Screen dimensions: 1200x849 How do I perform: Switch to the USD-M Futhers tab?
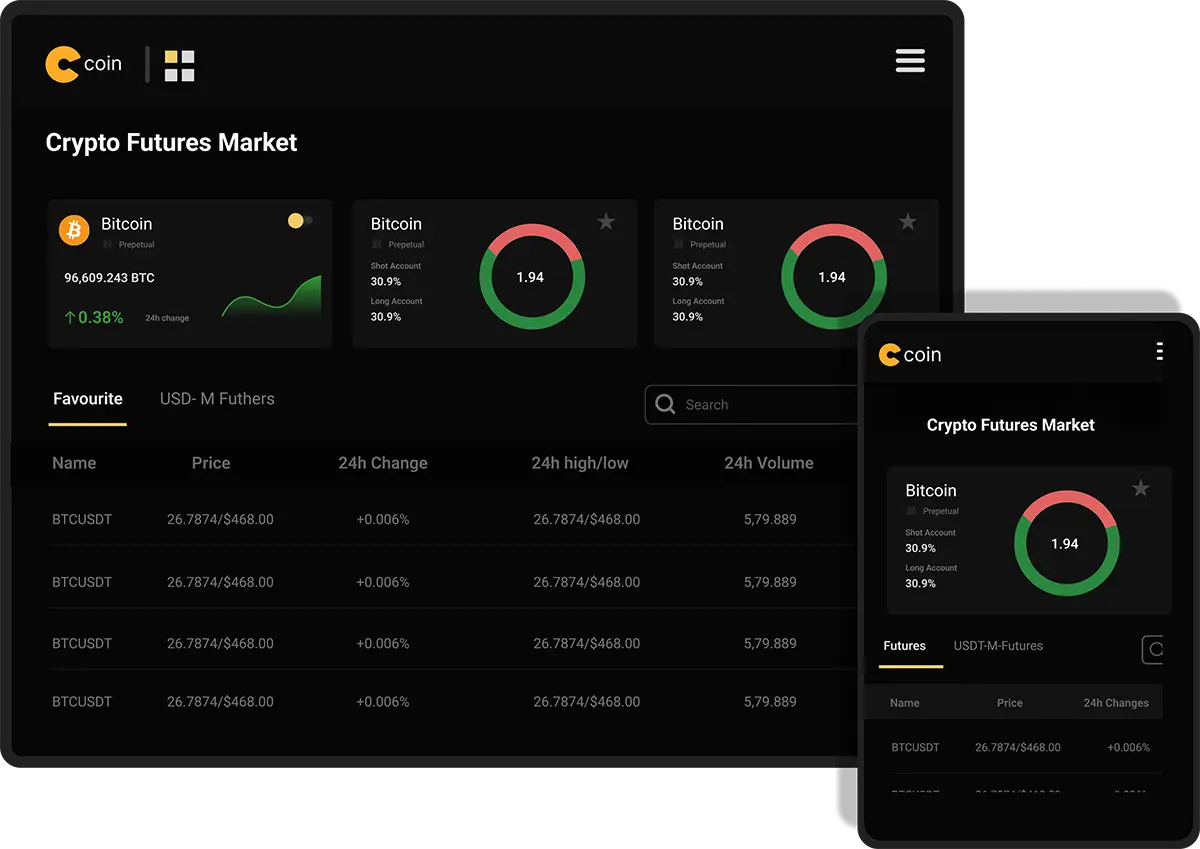[x=217, y=398]
